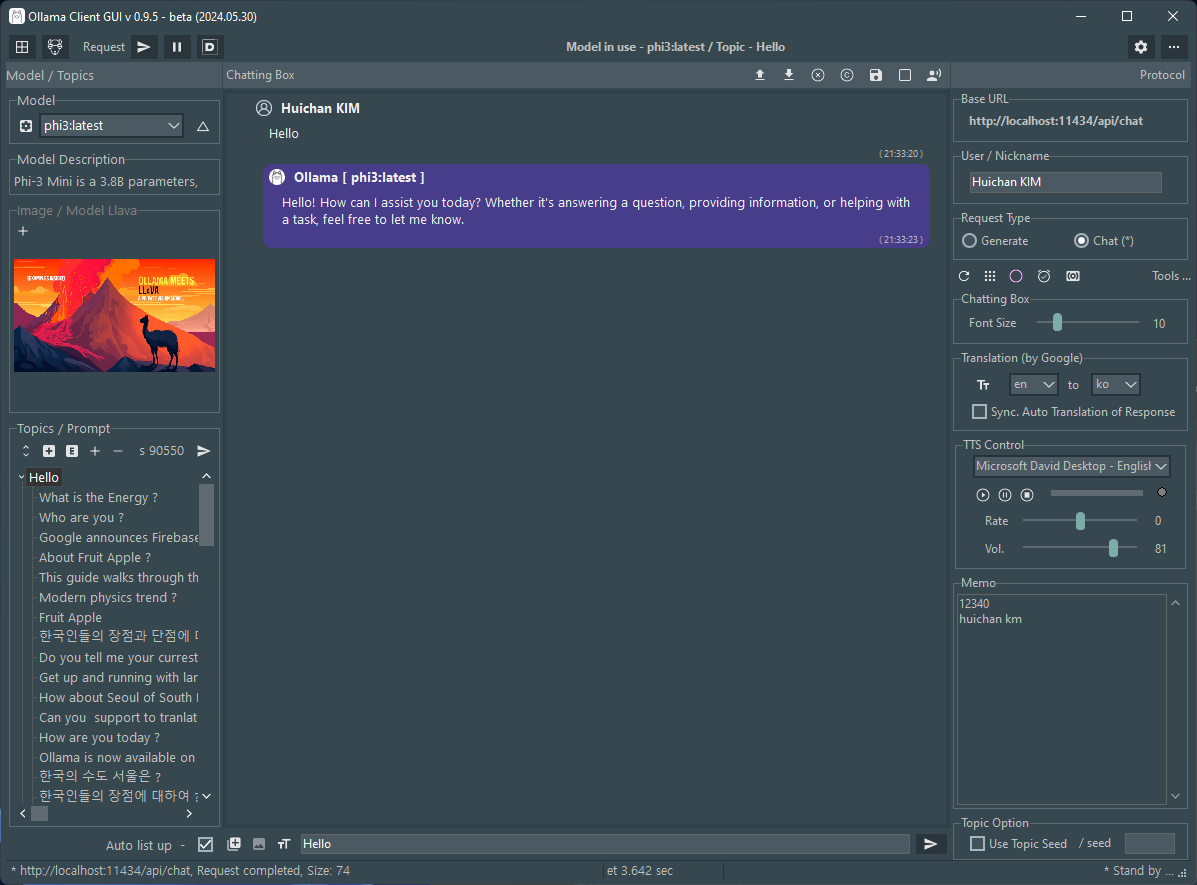Click the refresh icon in the tools row
Screen dimensions: 1197x885
click(964, 276)
